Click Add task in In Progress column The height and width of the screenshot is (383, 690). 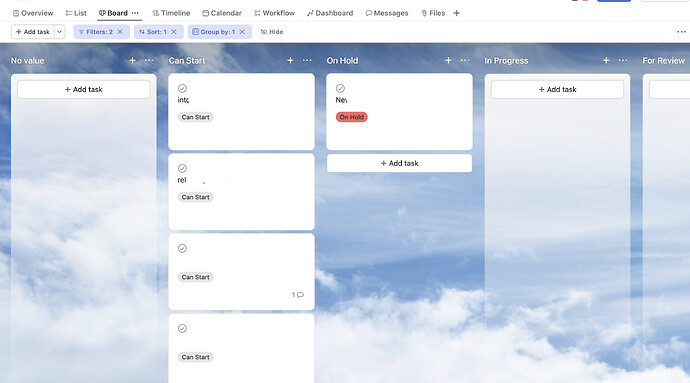click(x=558, y=89)
